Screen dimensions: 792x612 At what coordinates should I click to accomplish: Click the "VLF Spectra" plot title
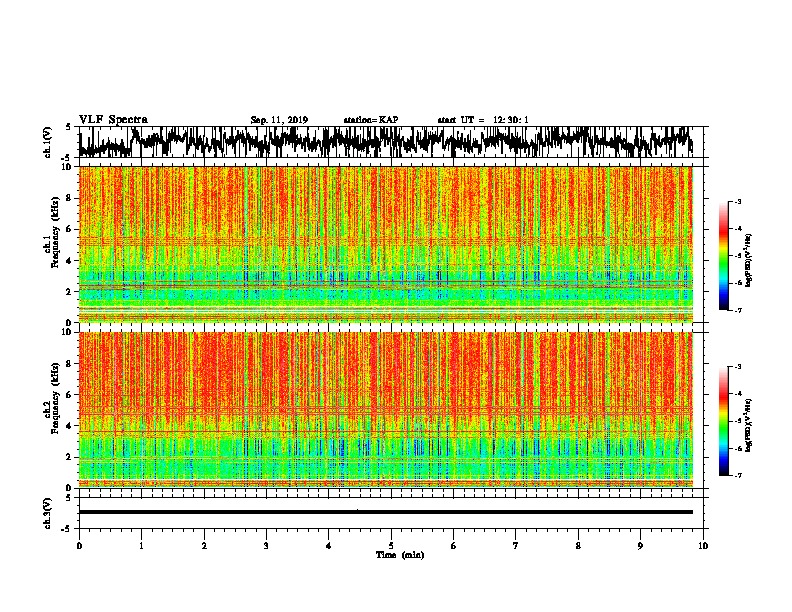coord(113,120)
